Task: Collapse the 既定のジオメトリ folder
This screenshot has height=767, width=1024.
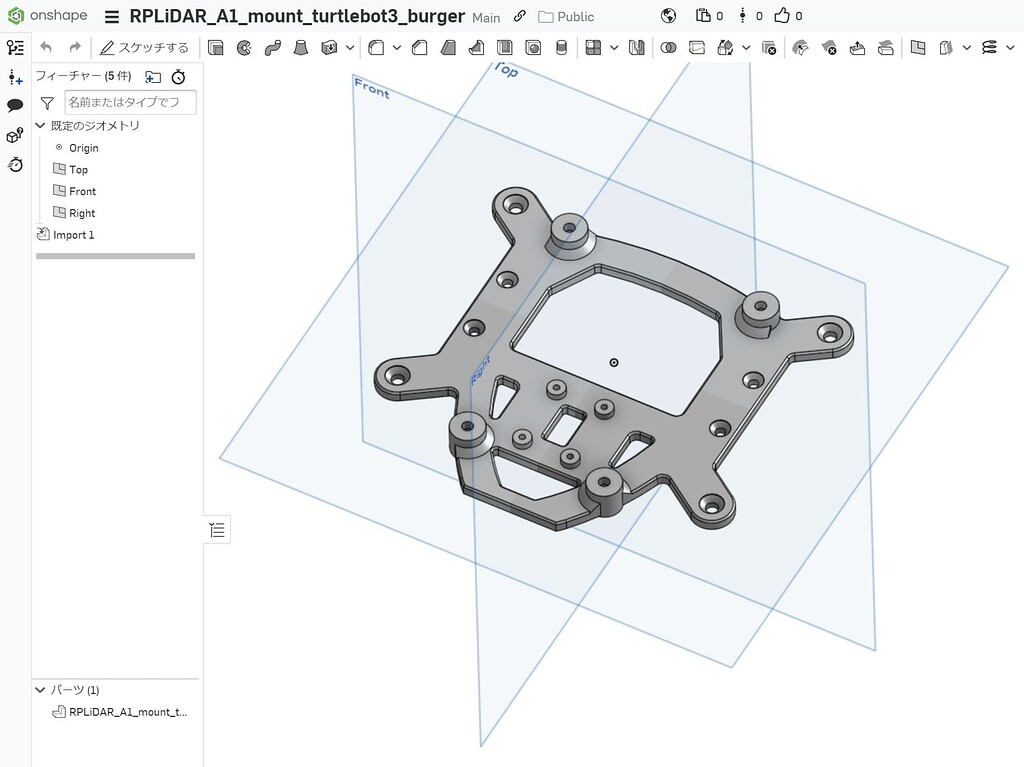Action: pos(41,126)
